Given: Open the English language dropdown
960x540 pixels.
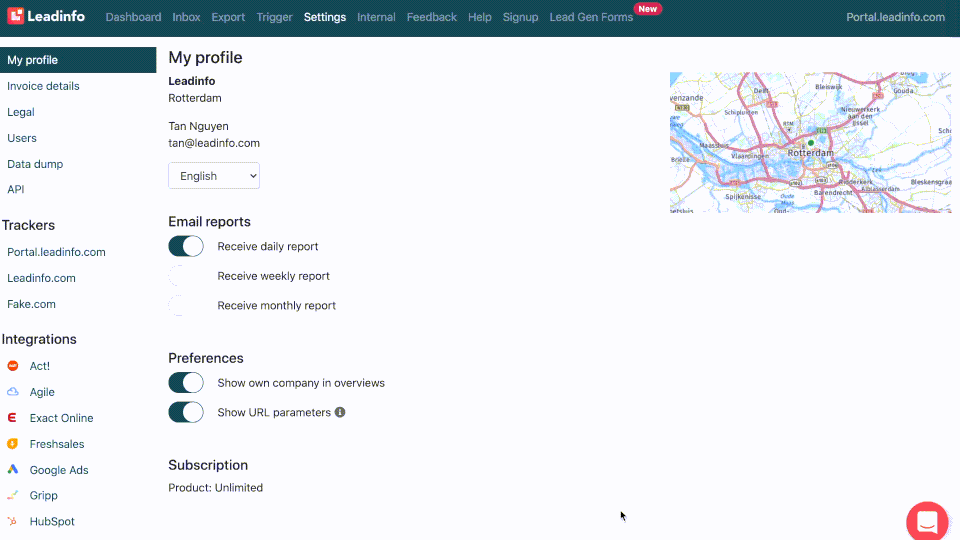Looking at the screenshot, I should [214, 176].
